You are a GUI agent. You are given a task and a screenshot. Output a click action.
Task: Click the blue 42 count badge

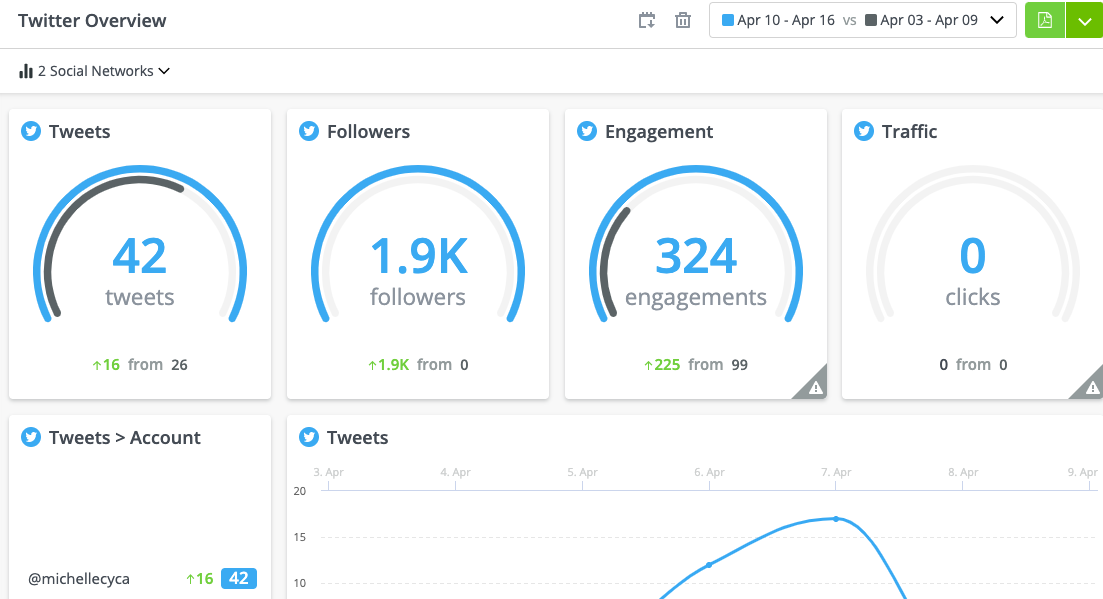239,578
